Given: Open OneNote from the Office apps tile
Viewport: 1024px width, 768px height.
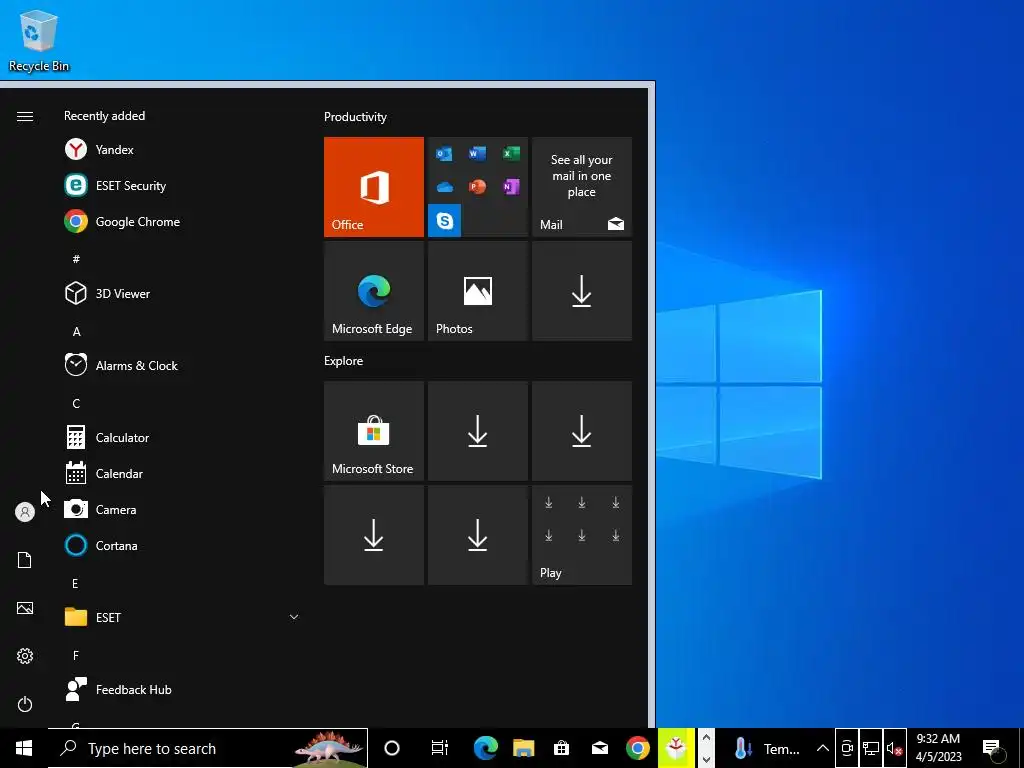Looking at the screenshot, I should click(511, 187).
